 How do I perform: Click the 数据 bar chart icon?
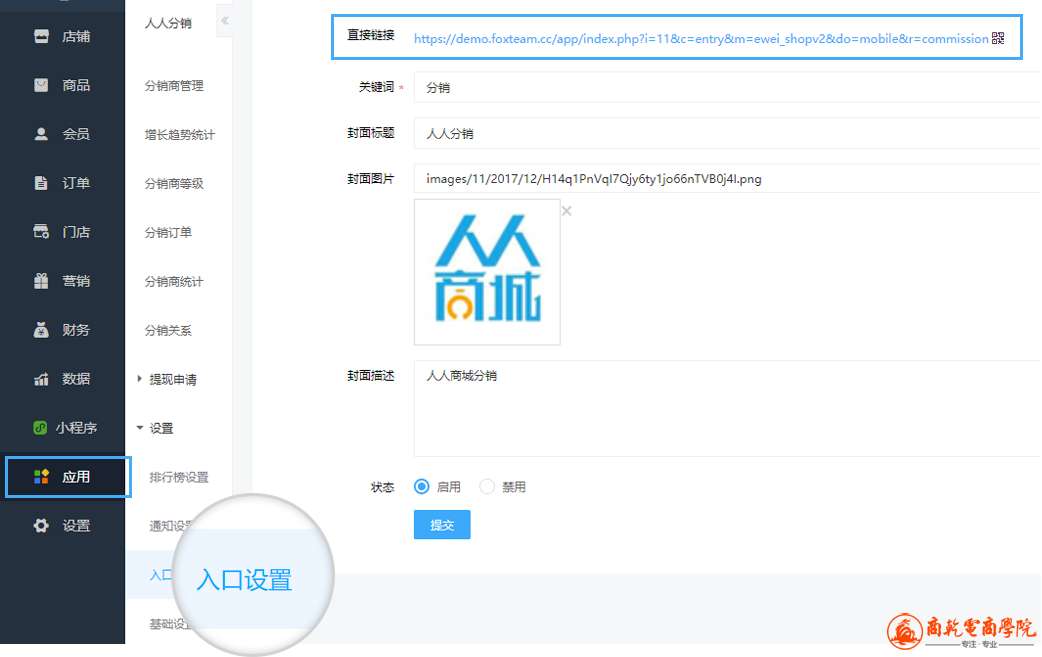click(41, 379)
